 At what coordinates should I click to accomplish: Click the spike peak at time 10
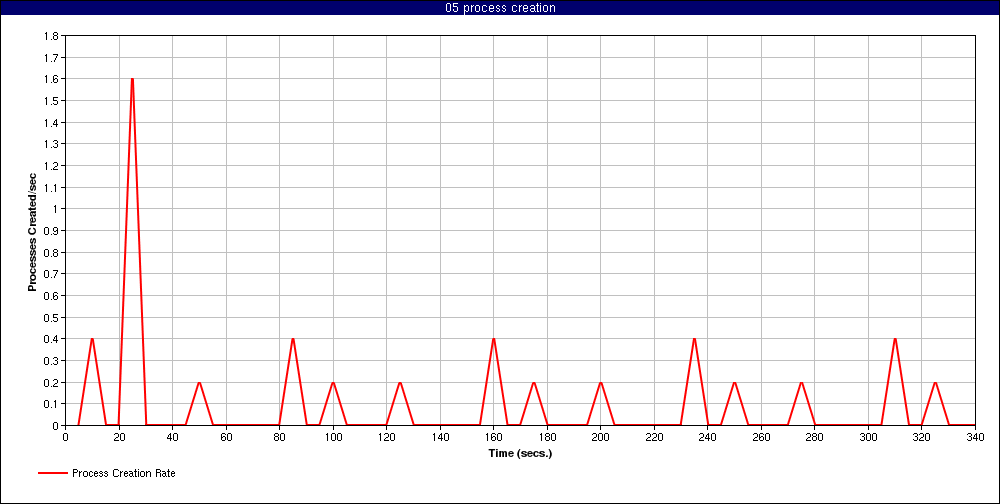(92, 339)
